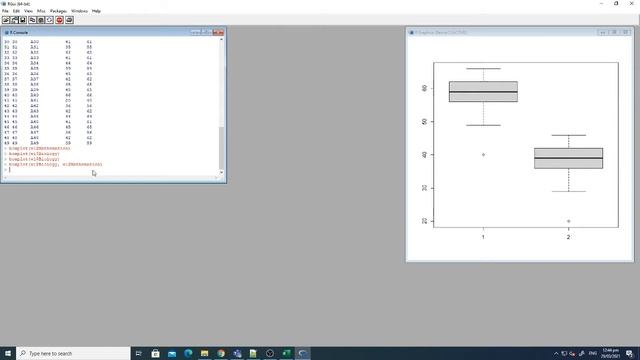
Task: Open Microsoft Teams from taskbar
Action: click(x=237, y=353)
